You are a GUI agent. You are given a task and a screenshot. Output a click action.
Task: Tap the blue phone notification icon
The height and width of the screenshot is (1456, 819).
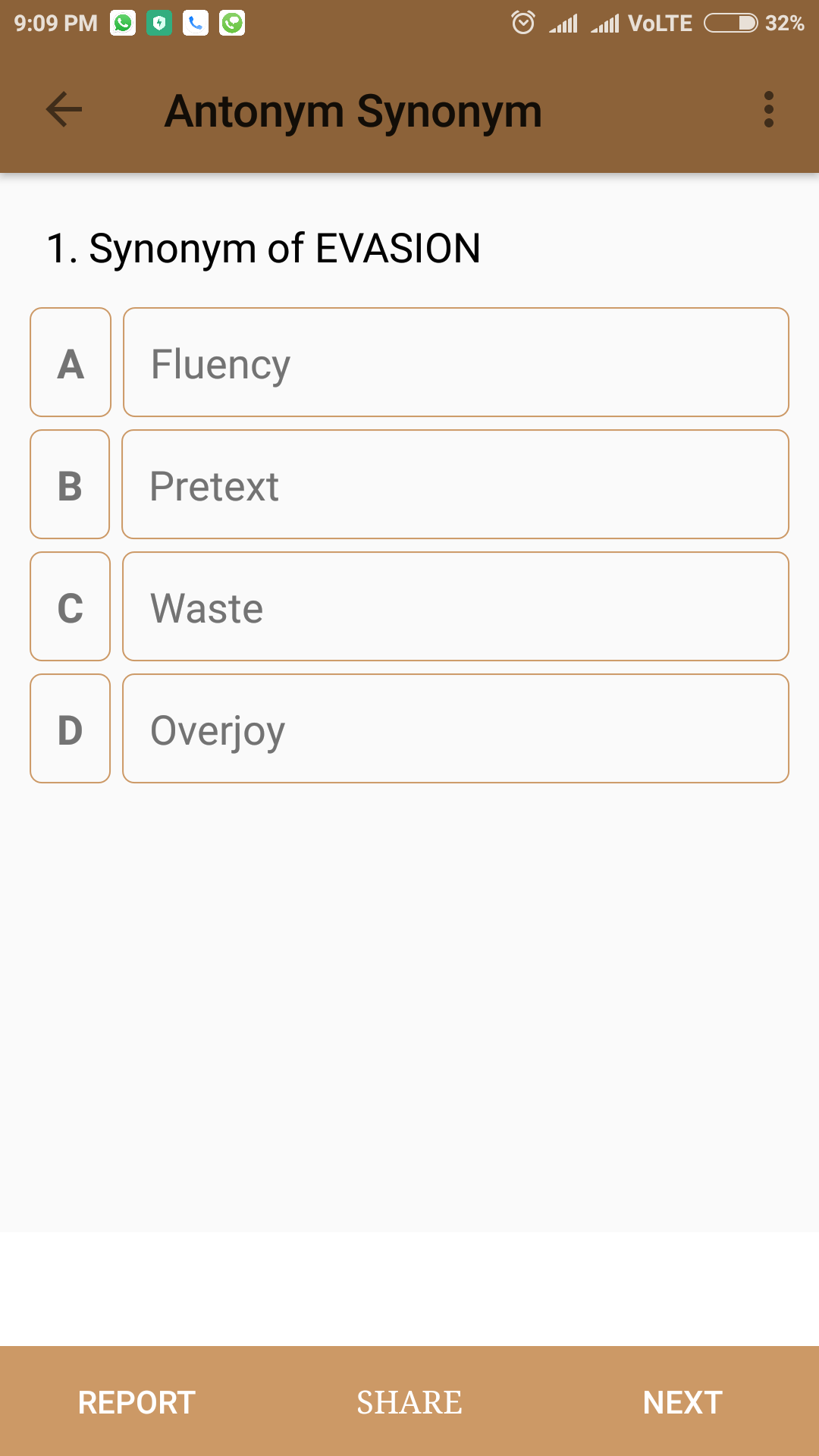[x=196, y=24]
